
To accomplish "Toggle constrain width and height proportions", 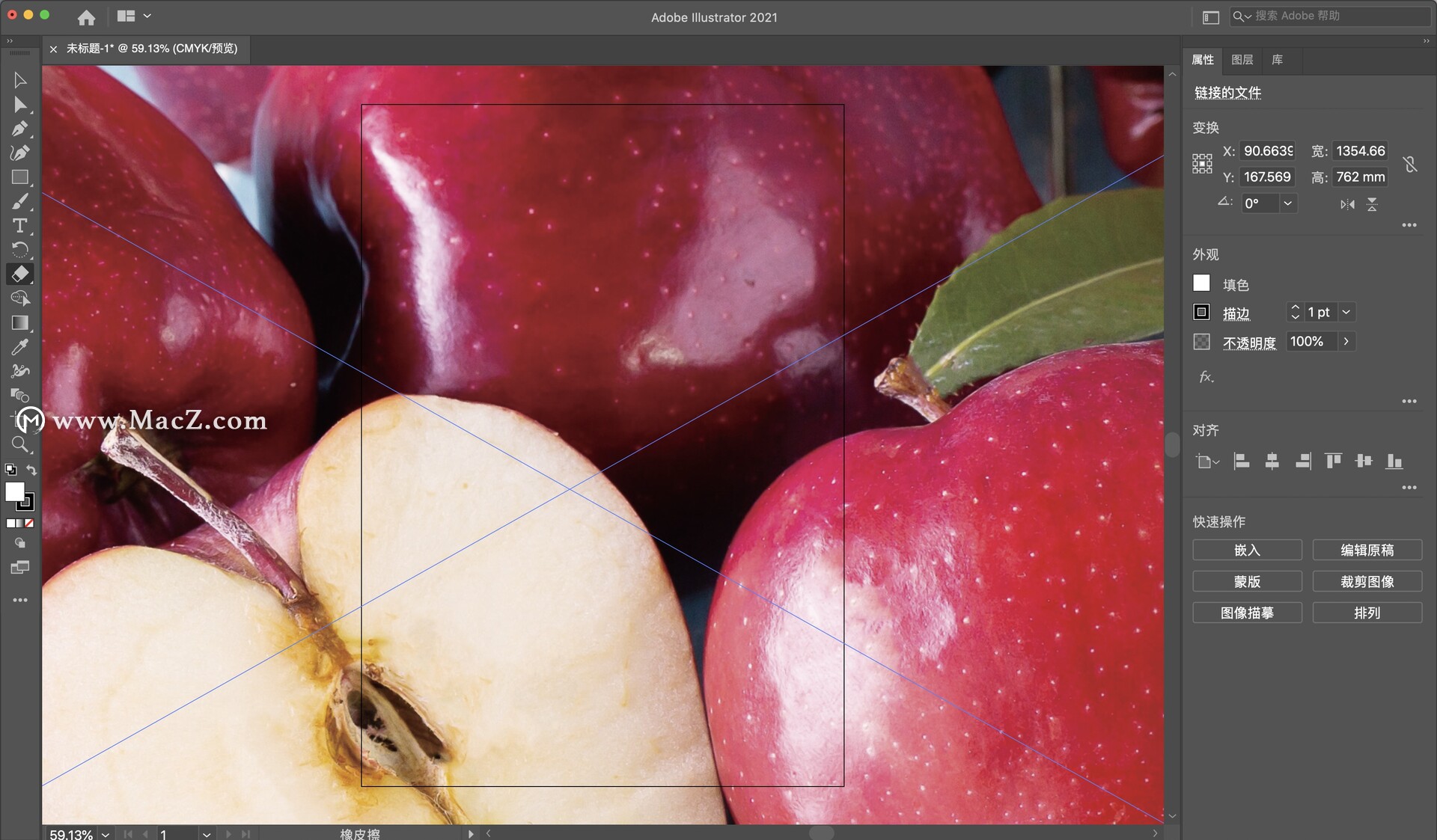I will click(x=1410, y=164).
